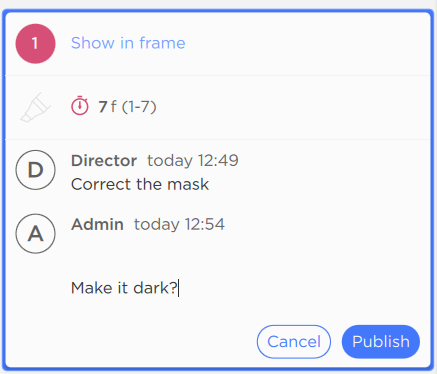Open the Director avatar circle
The height and width of the screenshot is (374, 437).
tap(35, 170)
